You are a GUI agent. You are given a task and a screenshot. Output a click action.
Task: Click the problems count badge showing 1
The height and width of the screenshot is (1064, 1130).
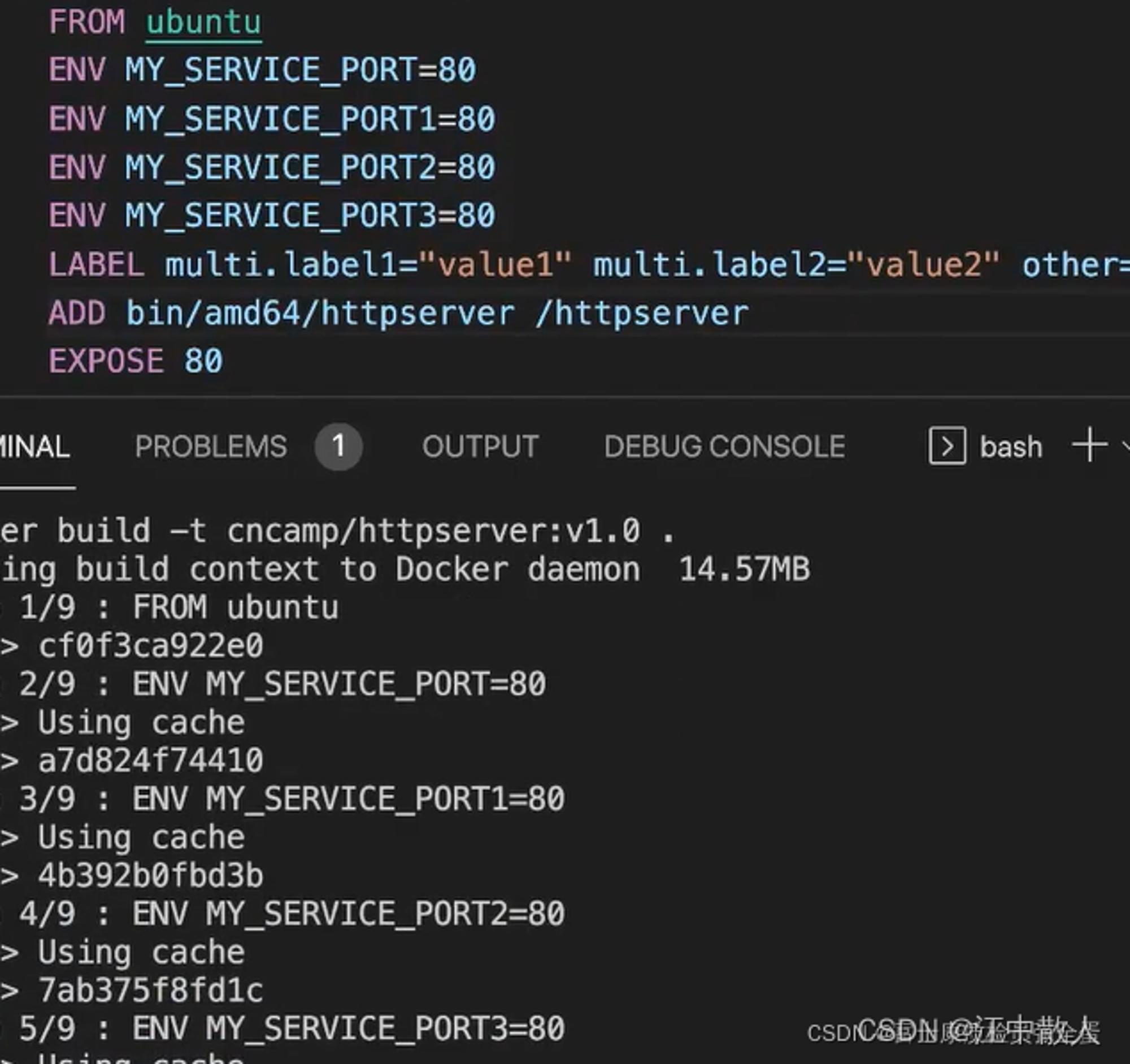(x=338, y=447)
